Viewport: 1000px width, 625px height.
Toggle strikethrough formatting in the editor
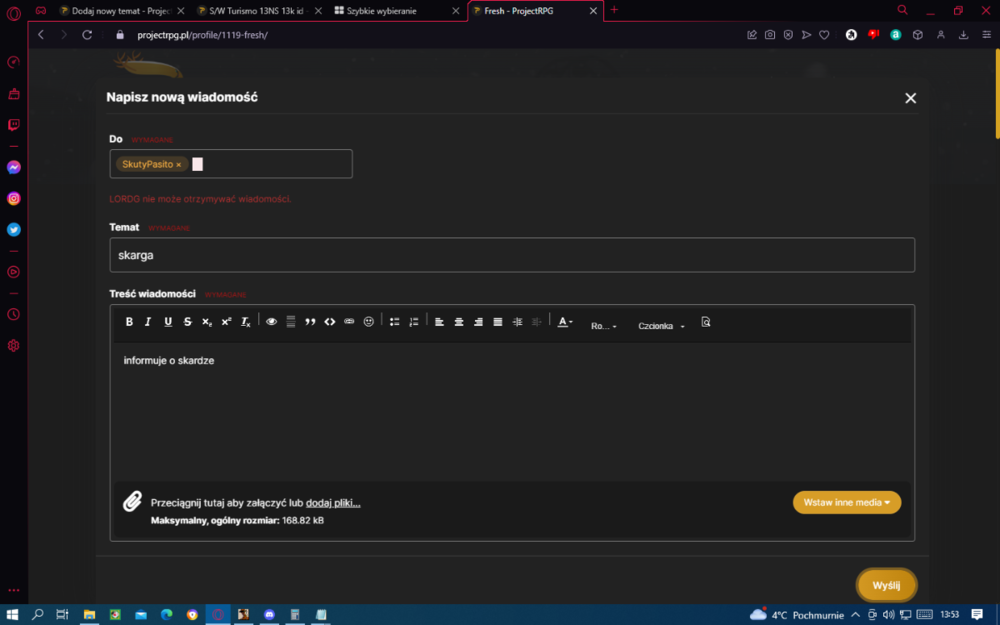coord(188,322)
